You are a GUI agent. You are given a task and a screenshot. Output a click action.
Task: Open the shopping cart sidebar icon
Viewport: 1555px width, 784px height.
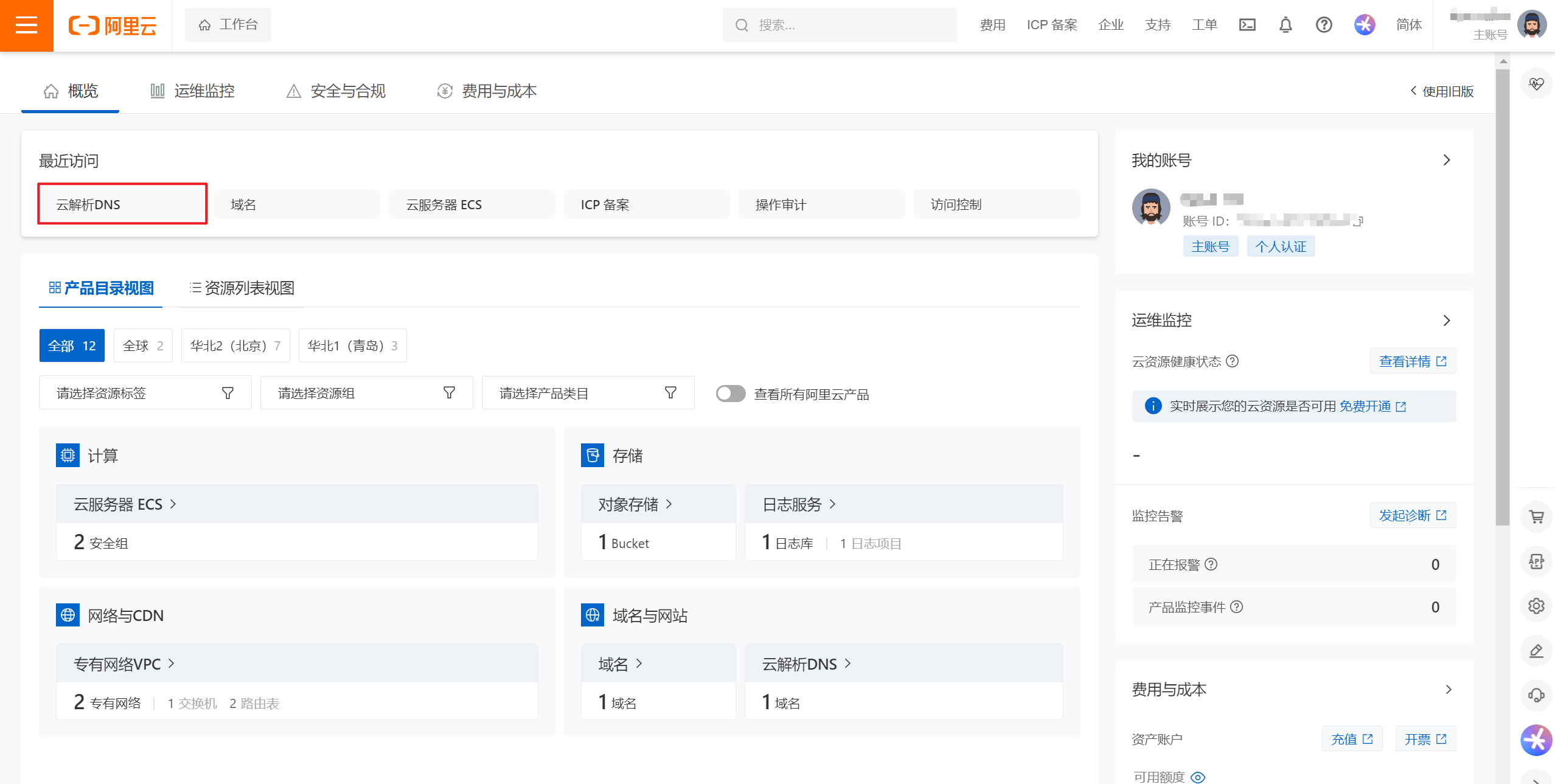1536,517
